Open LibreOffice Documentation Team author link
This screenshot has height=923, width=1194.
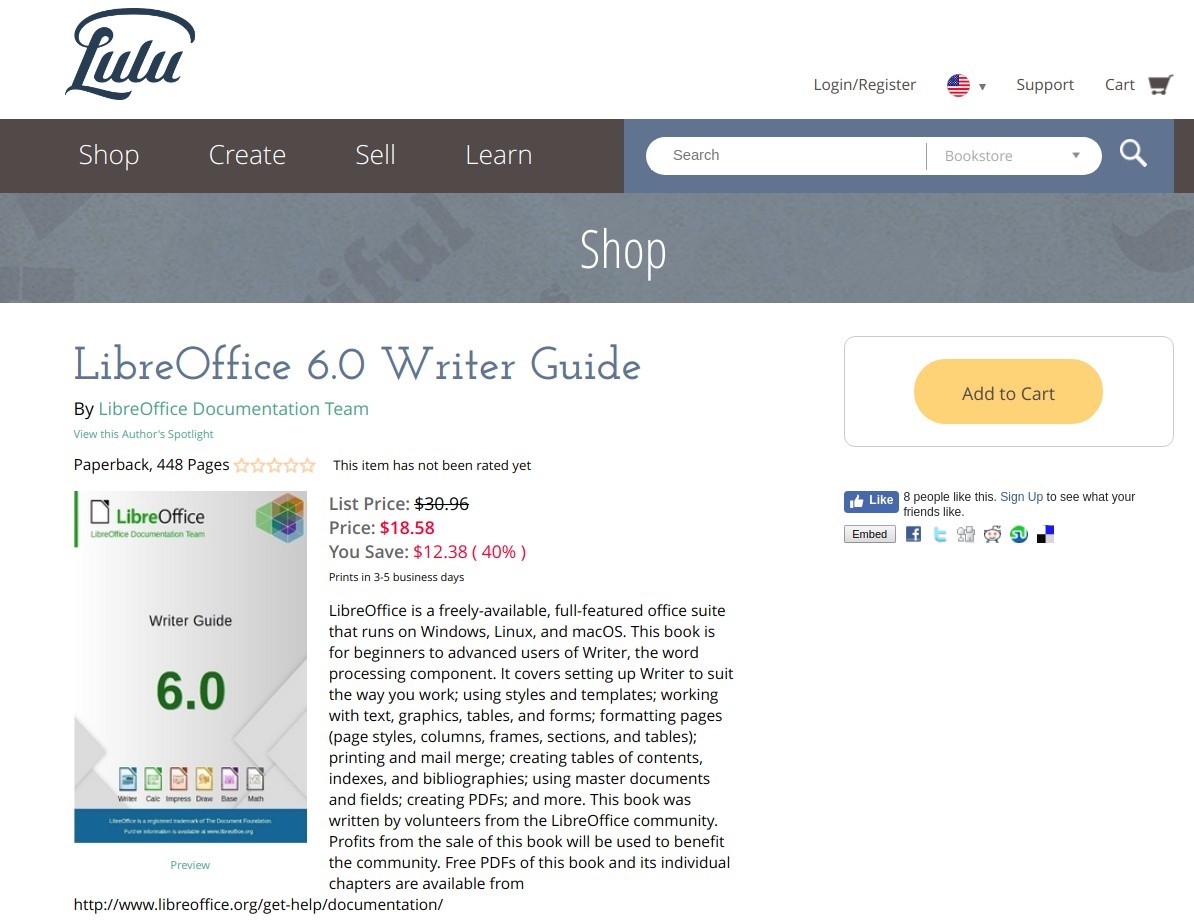233,409
